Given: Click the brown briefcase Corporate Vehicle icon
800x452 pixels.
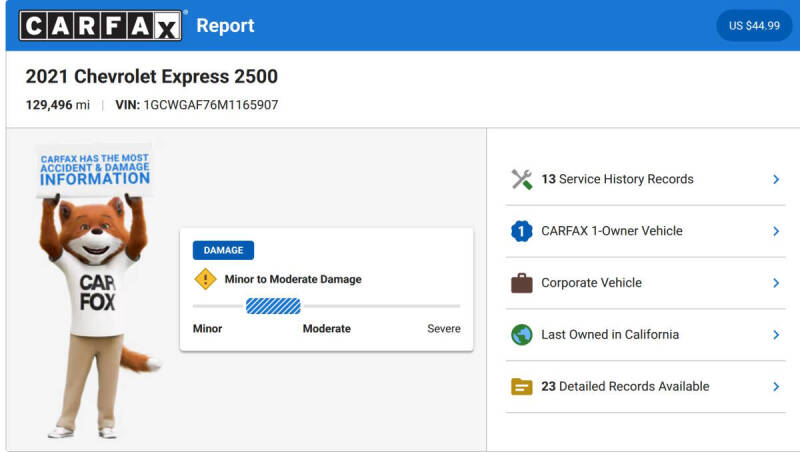Looking at the screenshot, I should click(521, 283).
